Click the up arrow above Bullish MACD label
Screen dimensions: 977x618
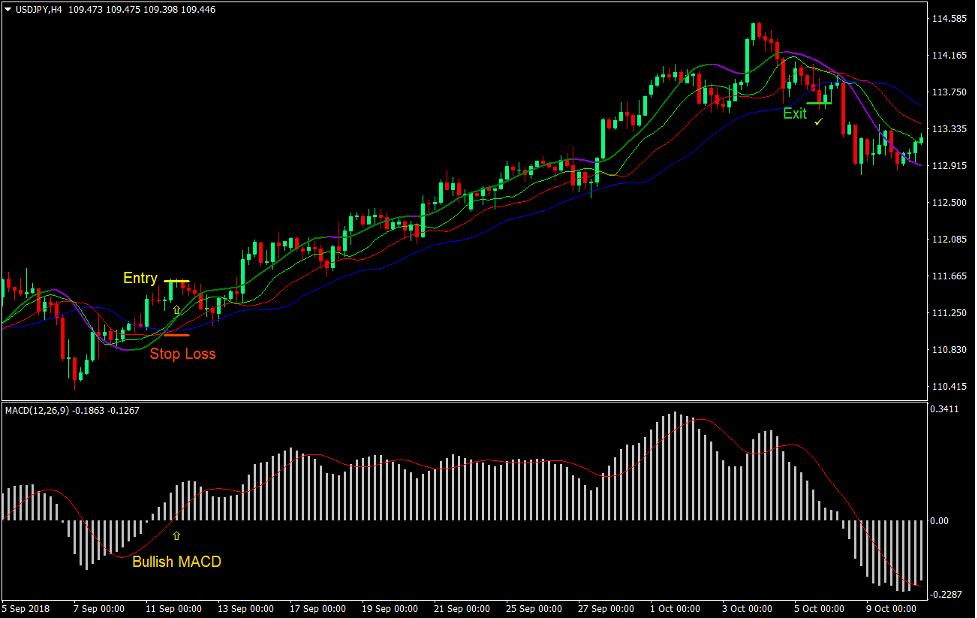(177, 536)
